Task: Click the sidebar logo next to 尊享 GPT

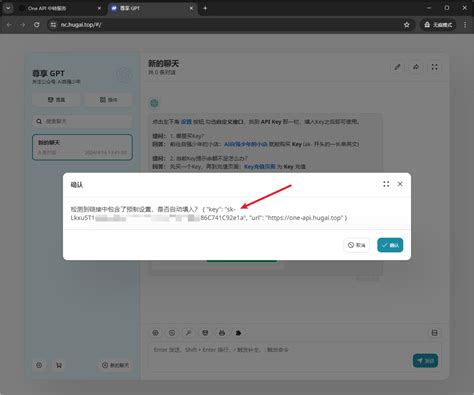Action: [x=124, y=75]
